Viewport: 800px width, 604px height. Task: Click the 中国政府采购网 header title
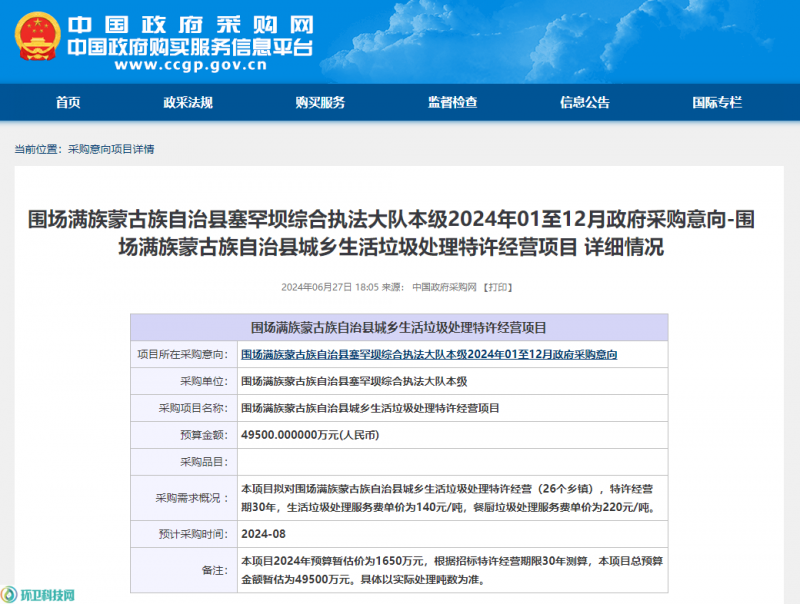tap(191, 22)
